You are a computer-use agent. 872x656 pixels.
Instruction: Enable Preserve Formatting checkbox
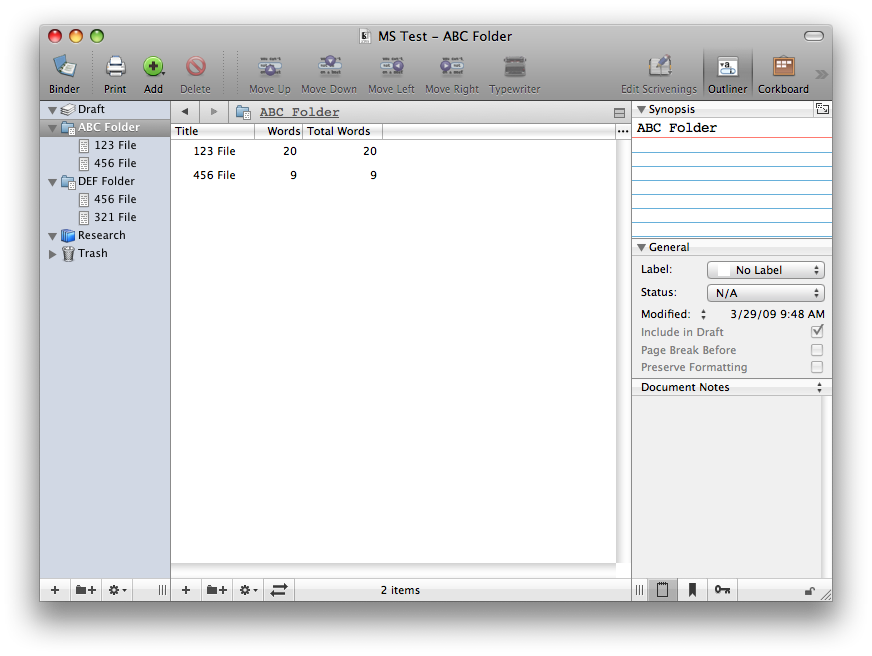(817, 367)
